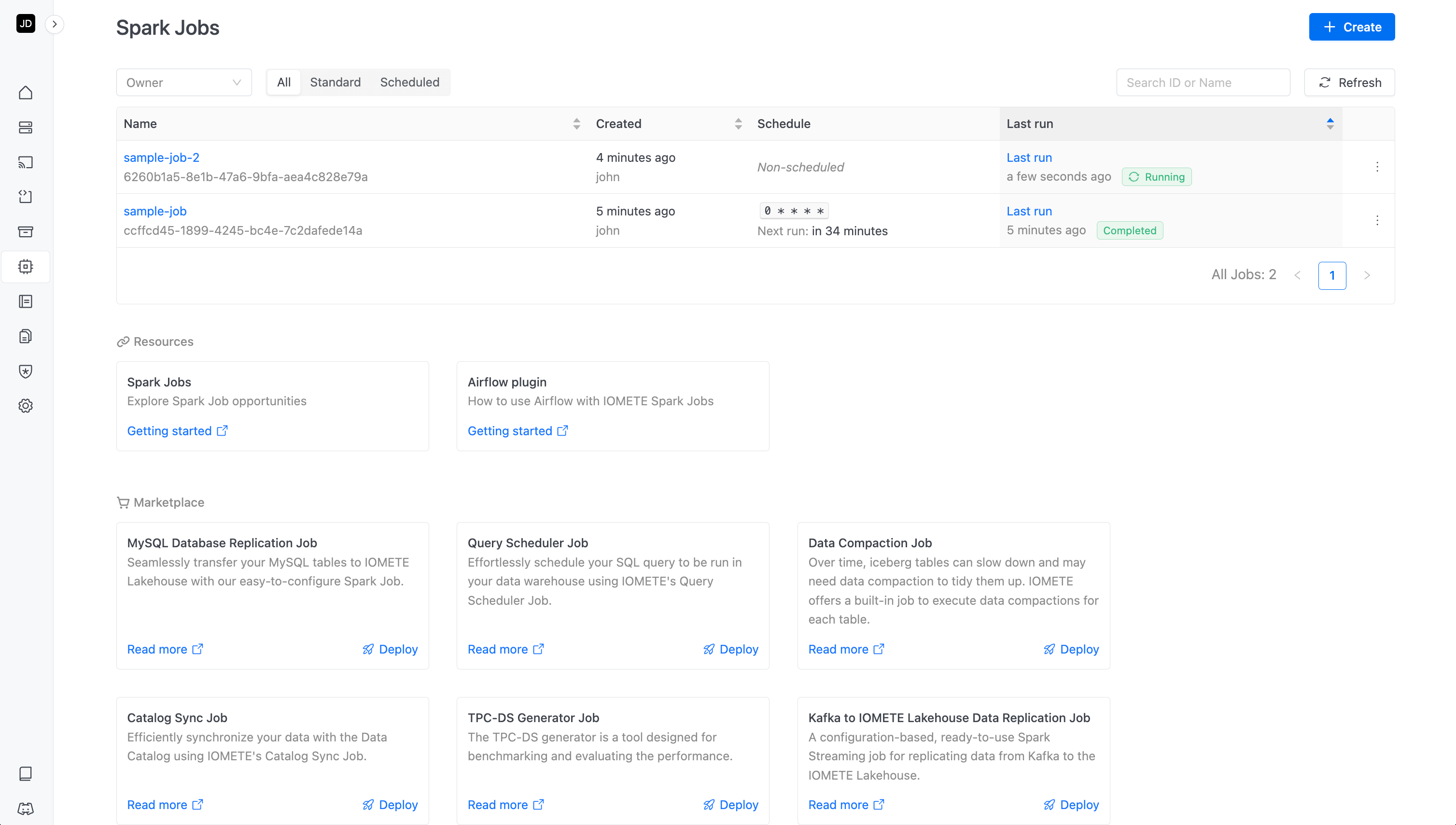Open the documents icon in sidebar
The image size is (1456, 825).
click(x=26, y=336)
